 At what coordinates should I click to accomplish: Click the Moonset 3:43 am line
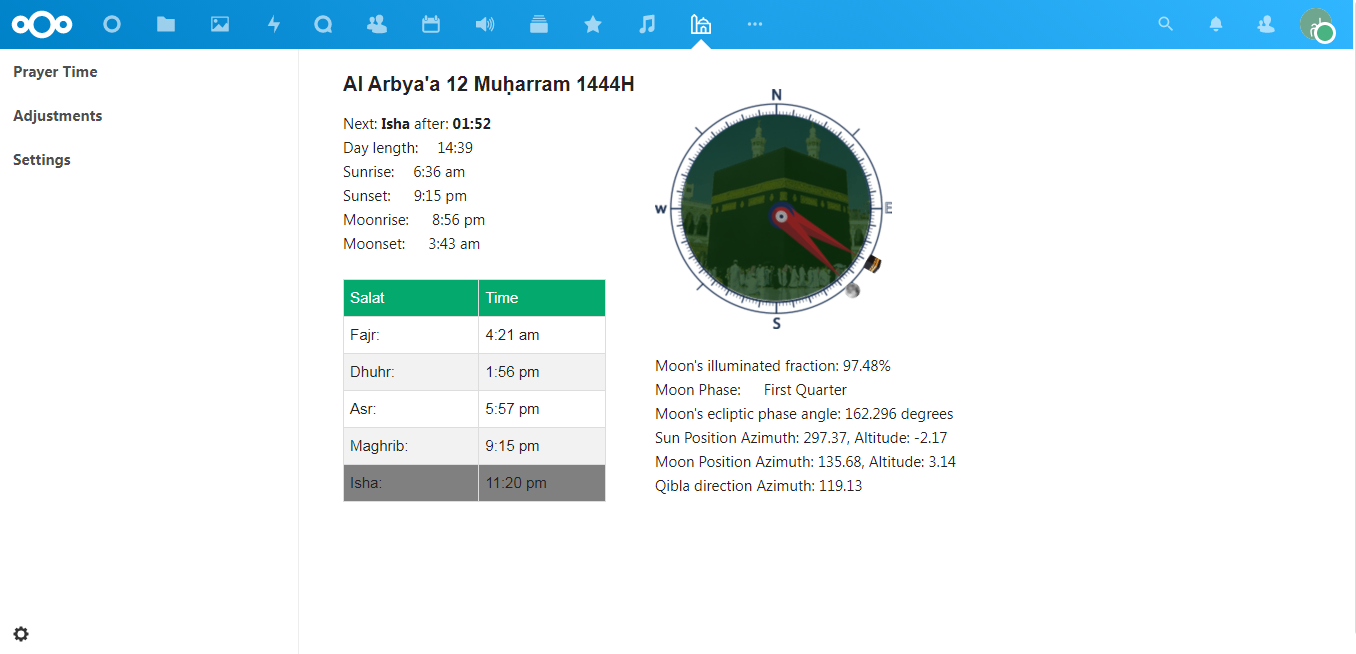(411, 244)
